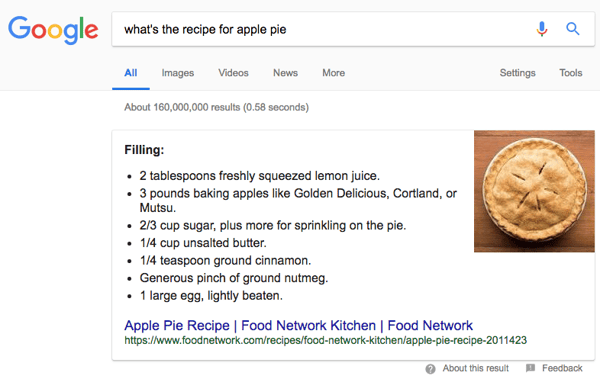600x379 pixels.
Task: Open the Apple Pie Recipe Food Network link
Action: point(298,325)
